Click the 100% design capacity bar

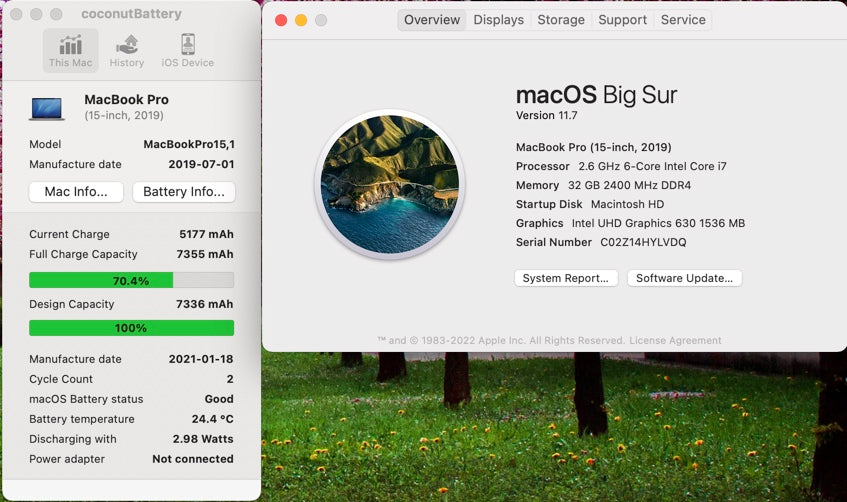point(131,327)
